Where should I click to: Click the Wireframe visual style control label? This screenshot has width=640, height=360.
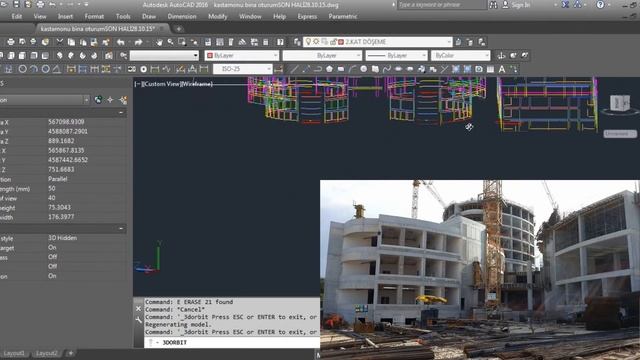point(197,84)
